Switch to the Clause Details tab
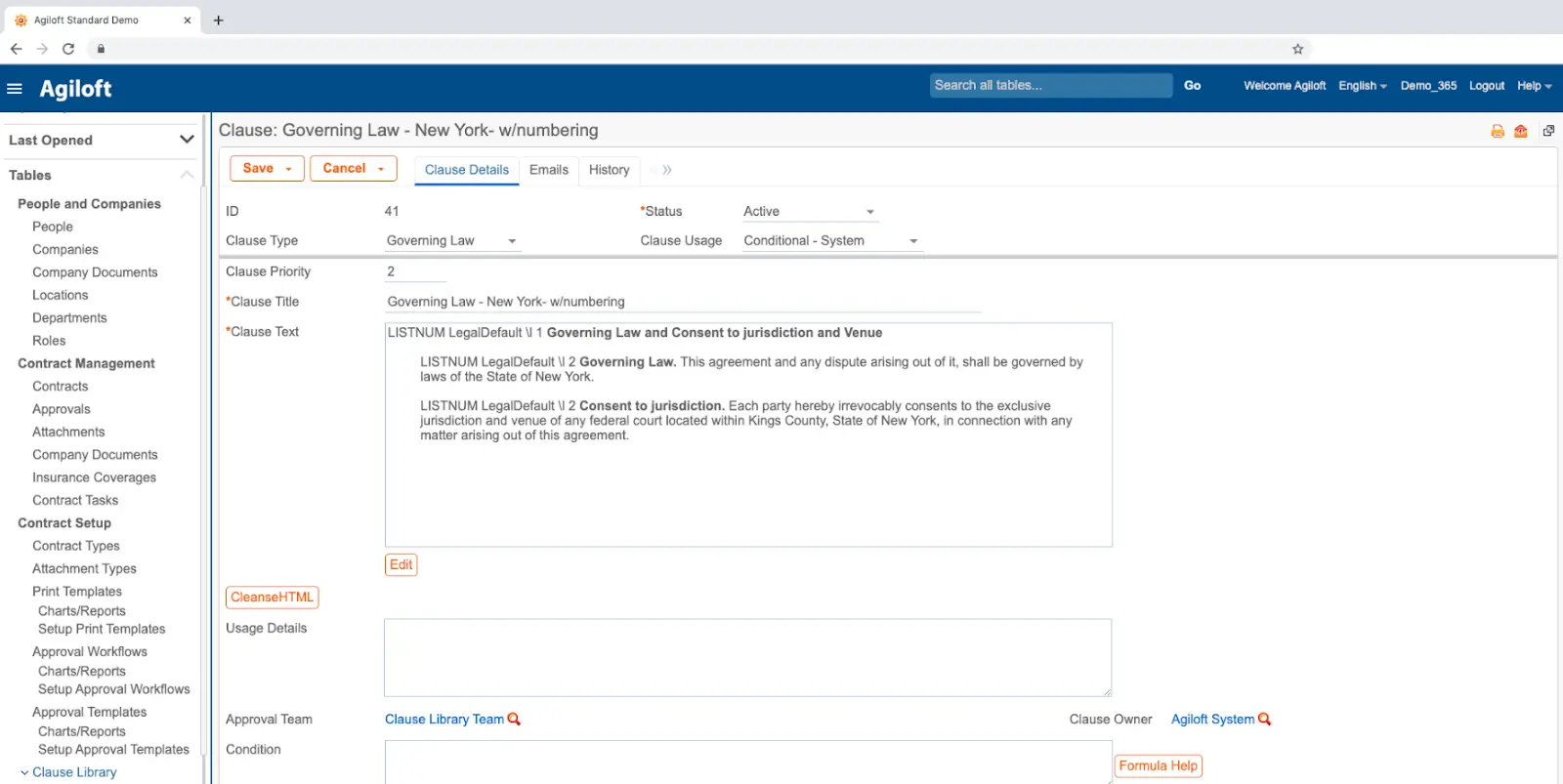Viewport: 1563px width, 784px height. [467, 170]
